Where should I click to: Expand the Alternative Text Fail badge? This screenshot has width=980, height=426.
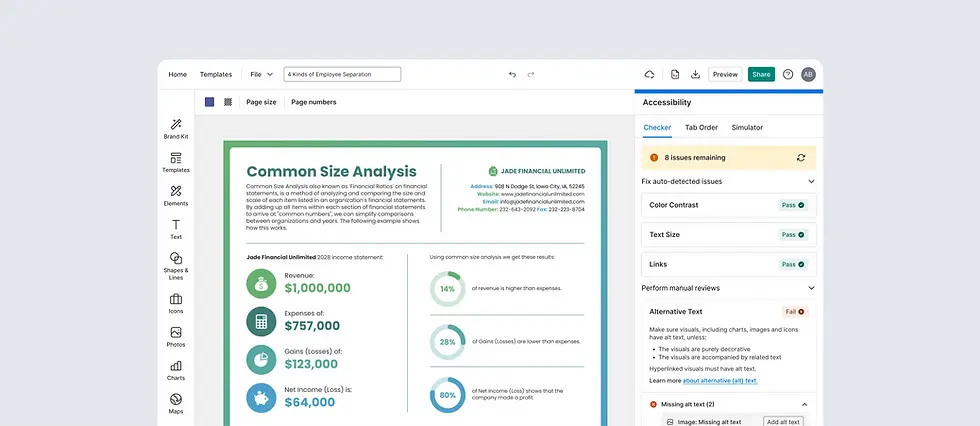pyautogui.click(x=795, y=312)
